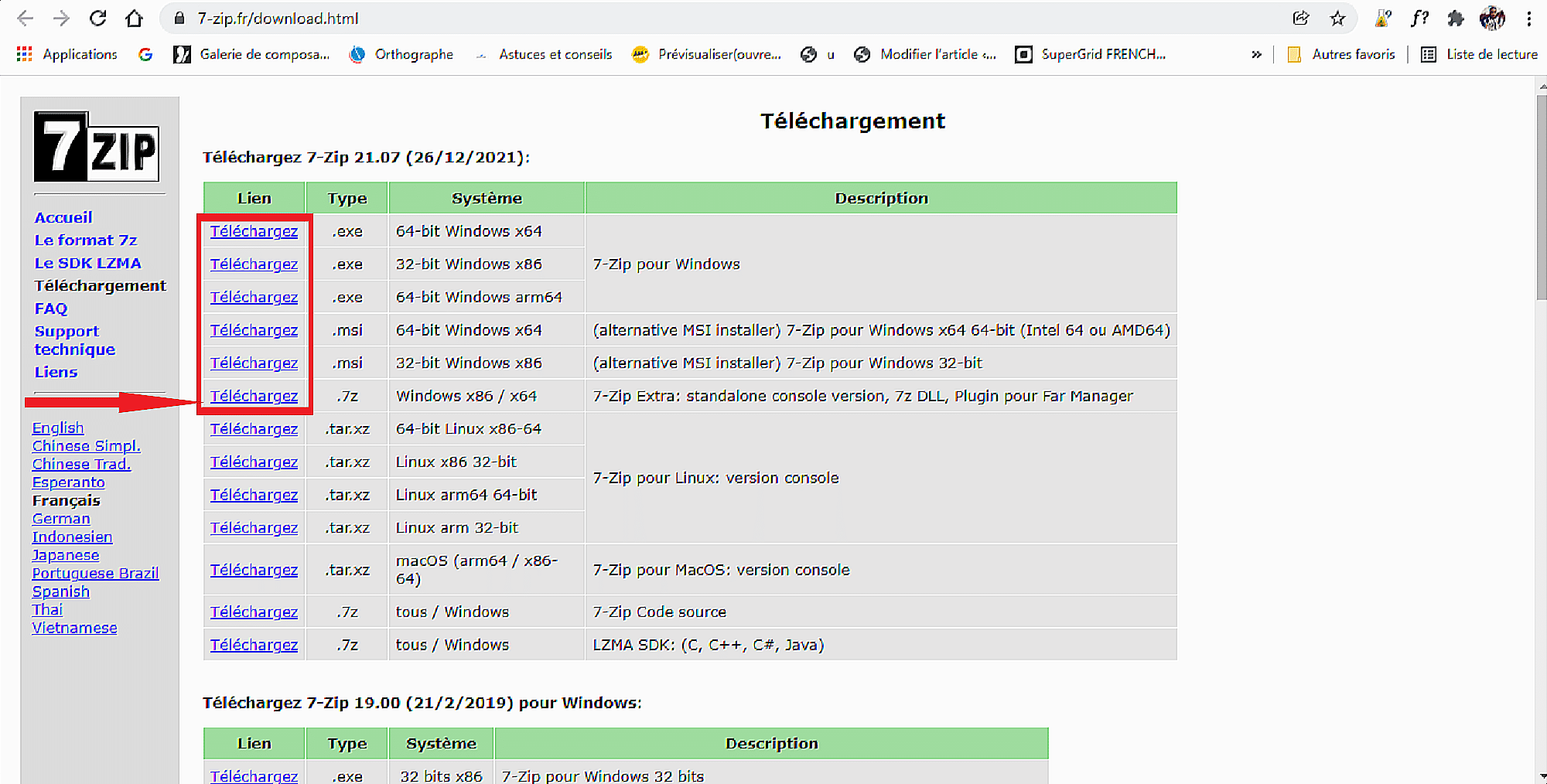Download .exe for 32-bit Windows x86
Image resolution: width=1547 pixels, height=784 pixels.
point(254,264)
